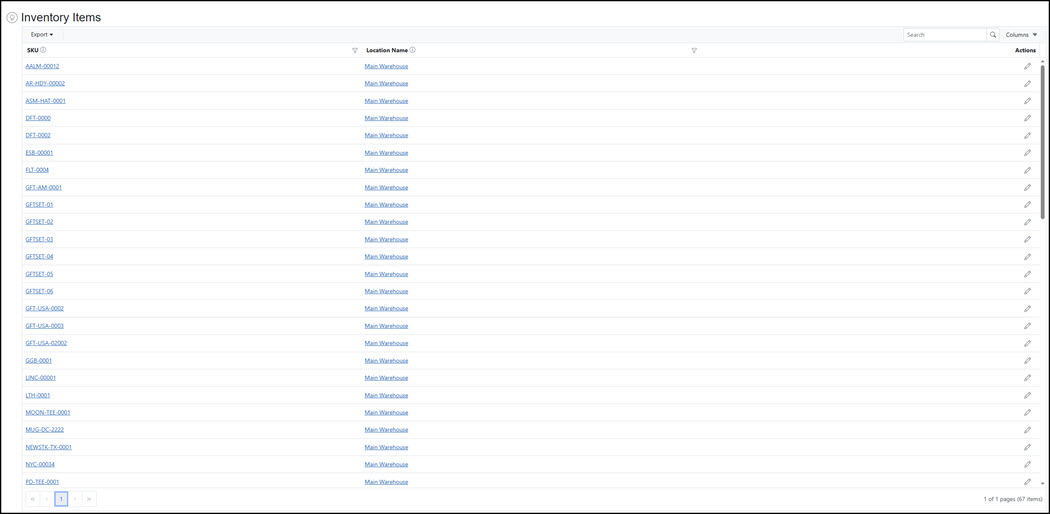Select page 1 in the pager
The width and height of the screenshot is (1050, 514).
click(61, 499)
